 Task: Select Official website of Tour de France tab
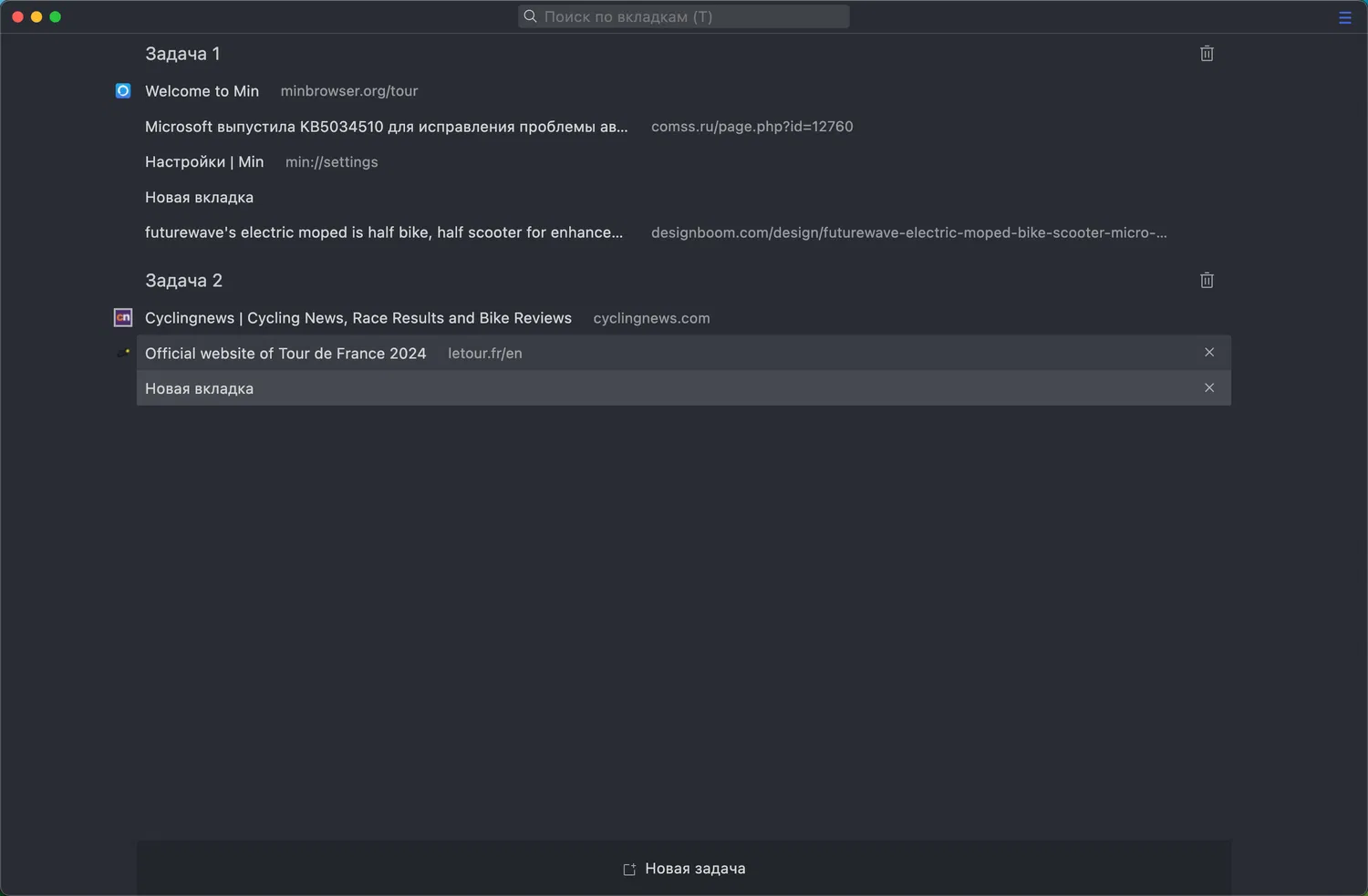(x=285, y=354)
